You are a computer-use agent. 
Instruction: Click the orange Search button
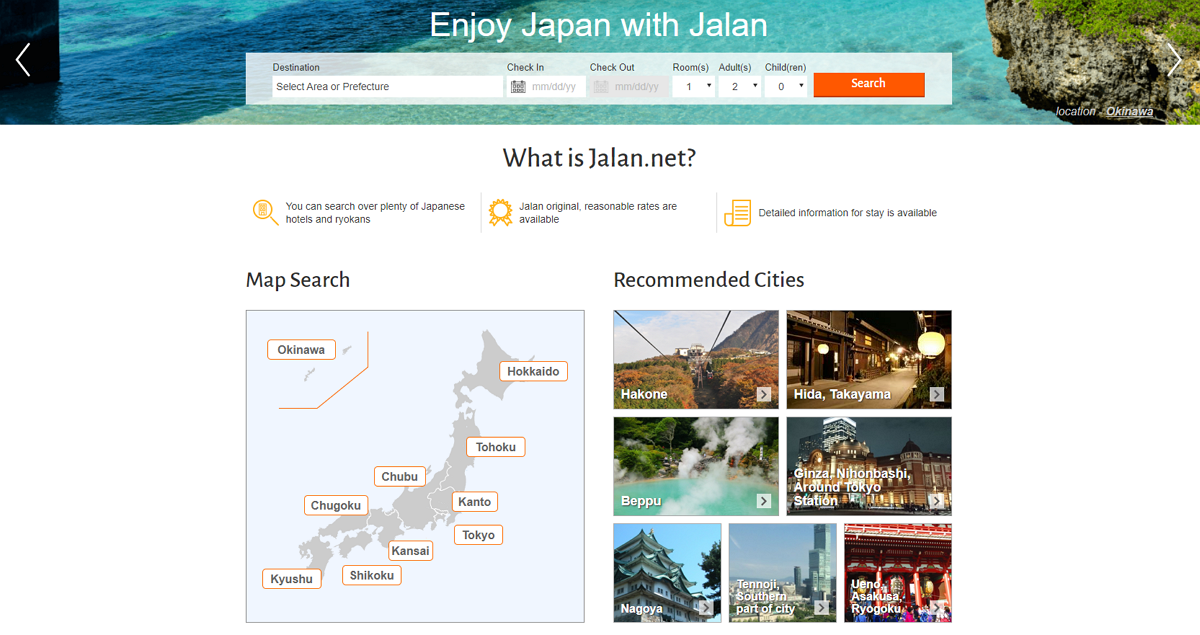[x=869, y=84]
